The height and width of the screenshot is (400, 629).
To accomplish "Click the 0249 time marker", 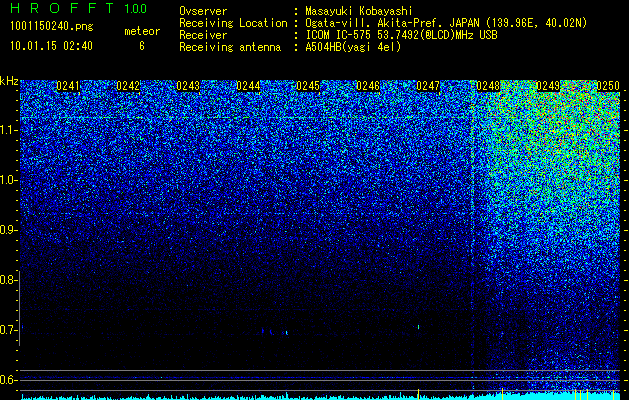I will click(548, 86).
